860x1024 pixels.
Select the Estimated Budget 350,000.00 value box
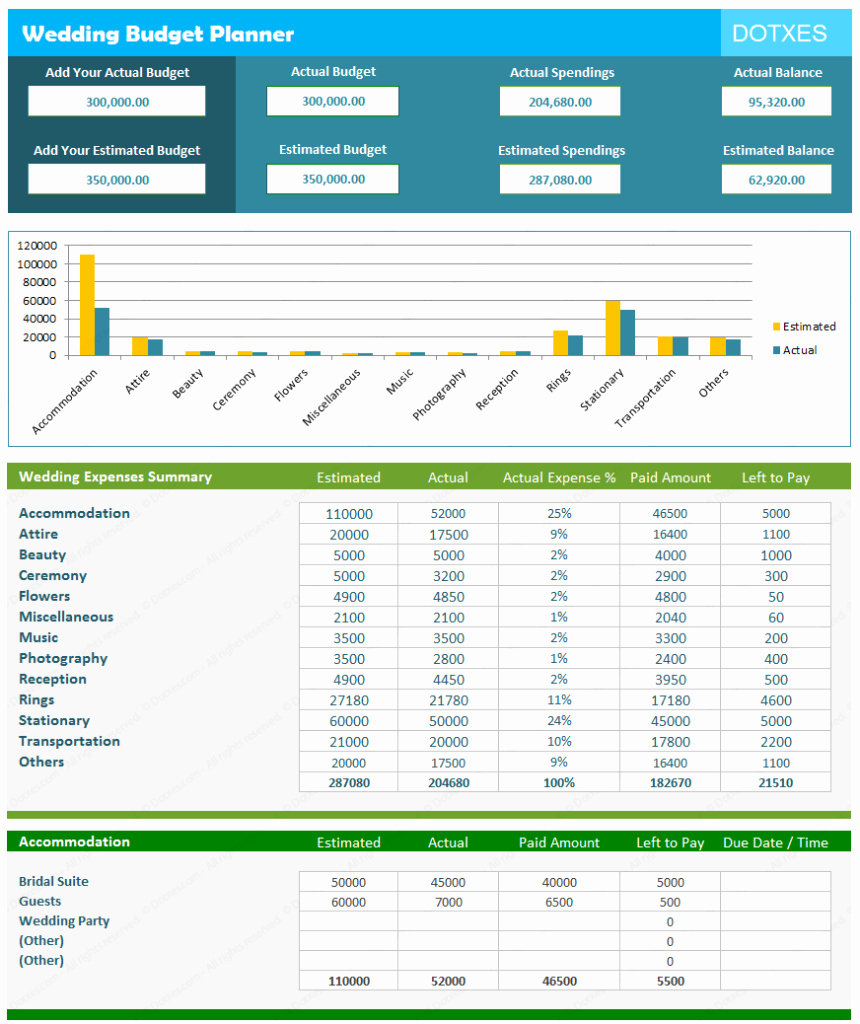(x=332, y=179)
